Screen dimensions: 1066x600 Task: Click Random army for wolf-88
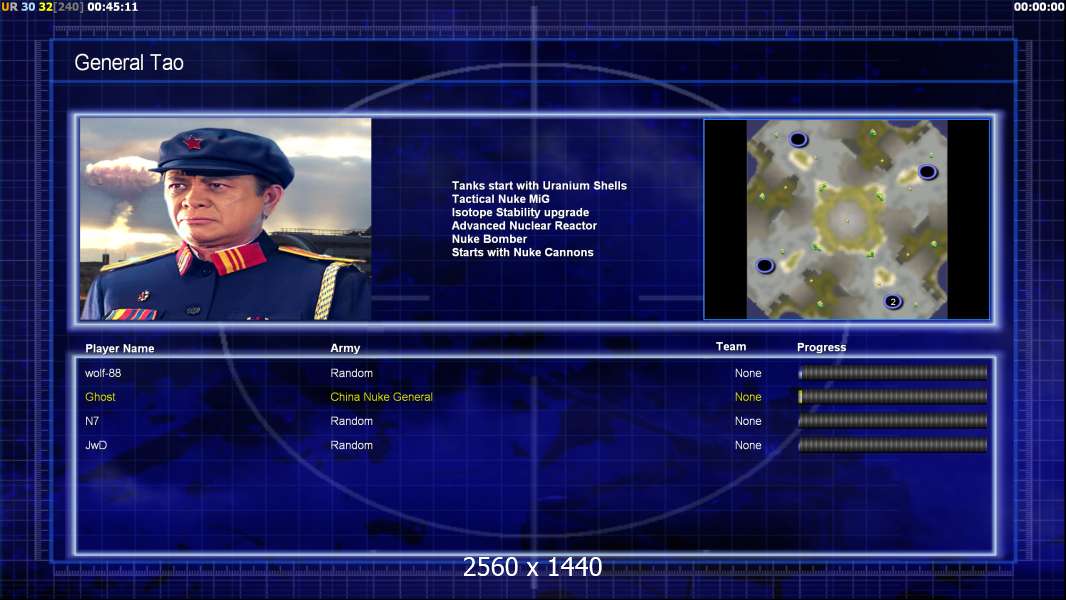pyautogui.click(x=351, y=373)
